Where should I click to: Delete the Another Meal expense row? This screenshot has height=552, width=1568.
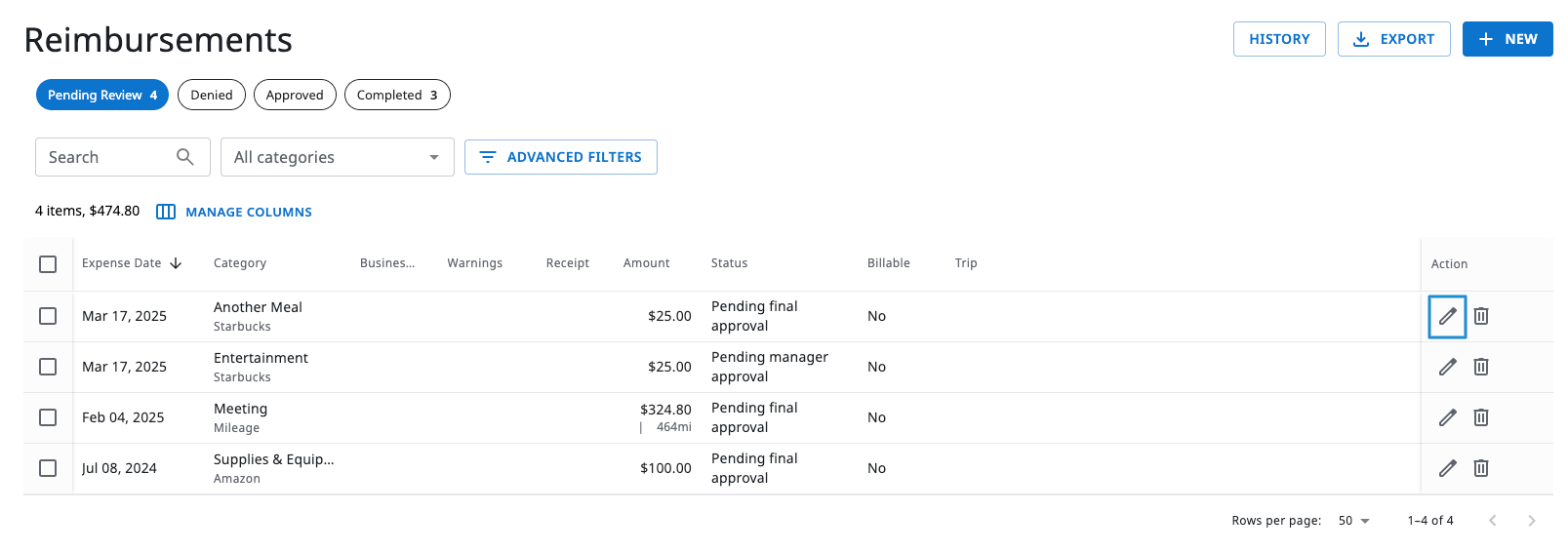point(1480,316)
